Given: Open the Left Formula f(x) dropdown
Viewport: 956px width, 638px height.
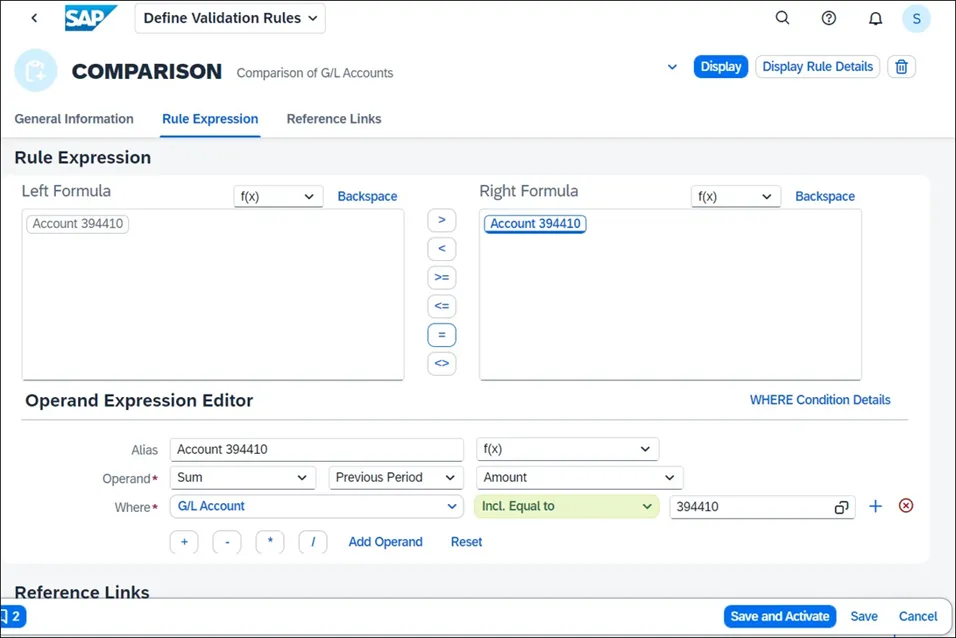Looking at the screenshot, I should pyautogui.click(x=278, y=197).
